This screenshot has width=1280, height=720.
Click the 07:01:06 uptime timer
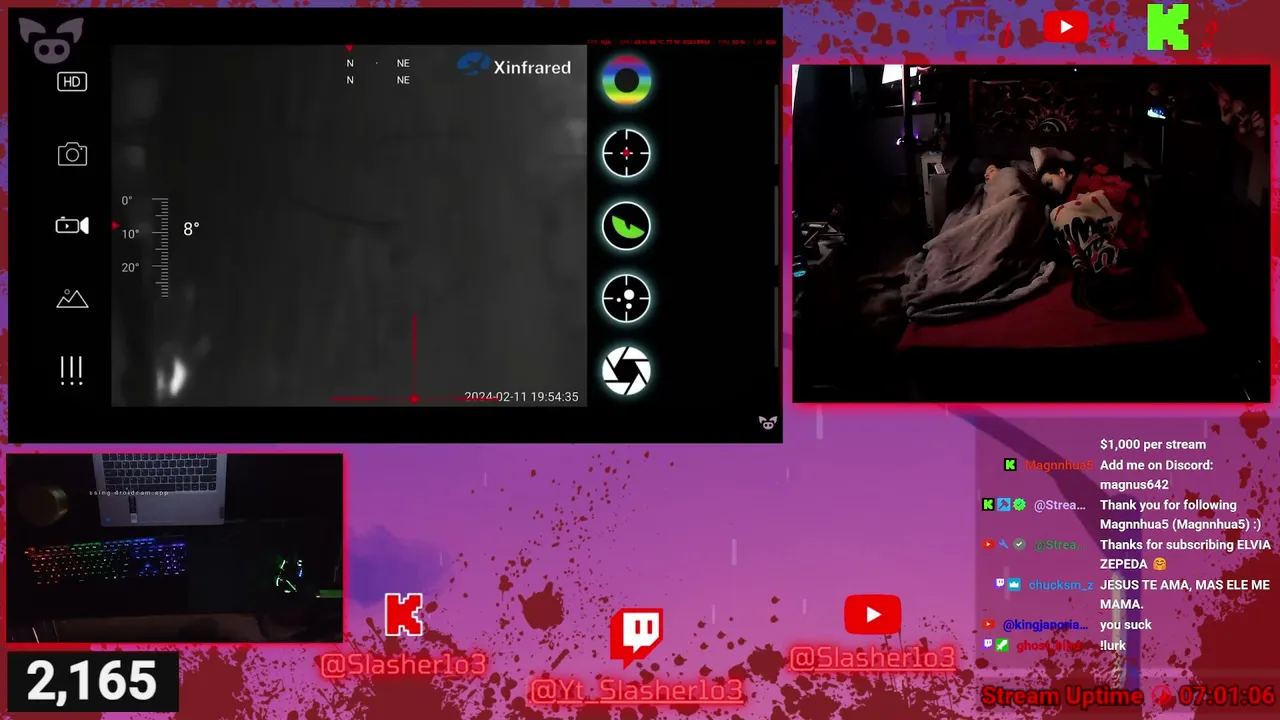point(1226,696)
